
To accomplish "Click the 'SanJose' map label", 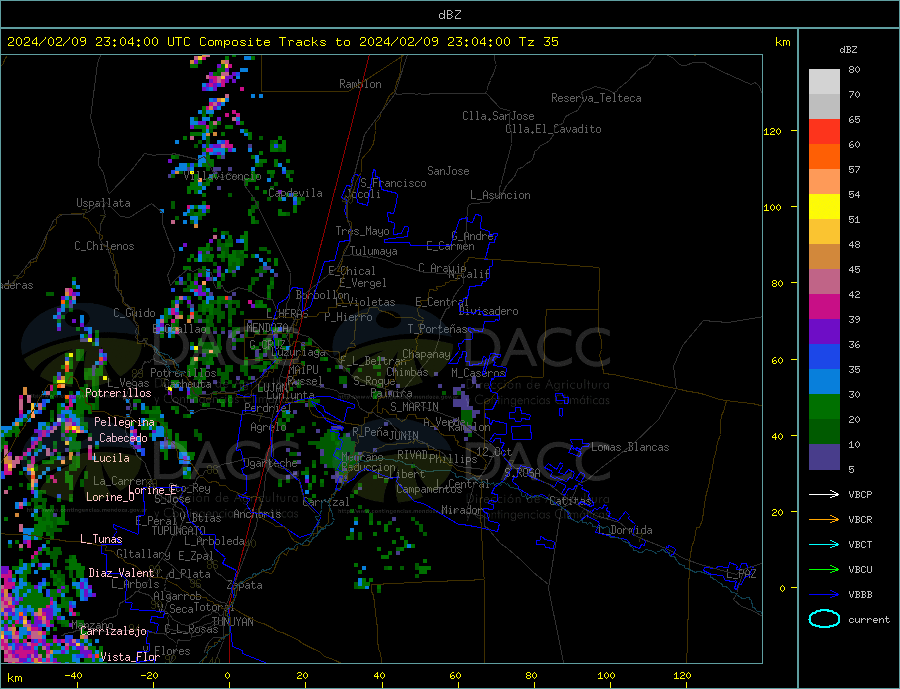I will (x=448, y=171).
